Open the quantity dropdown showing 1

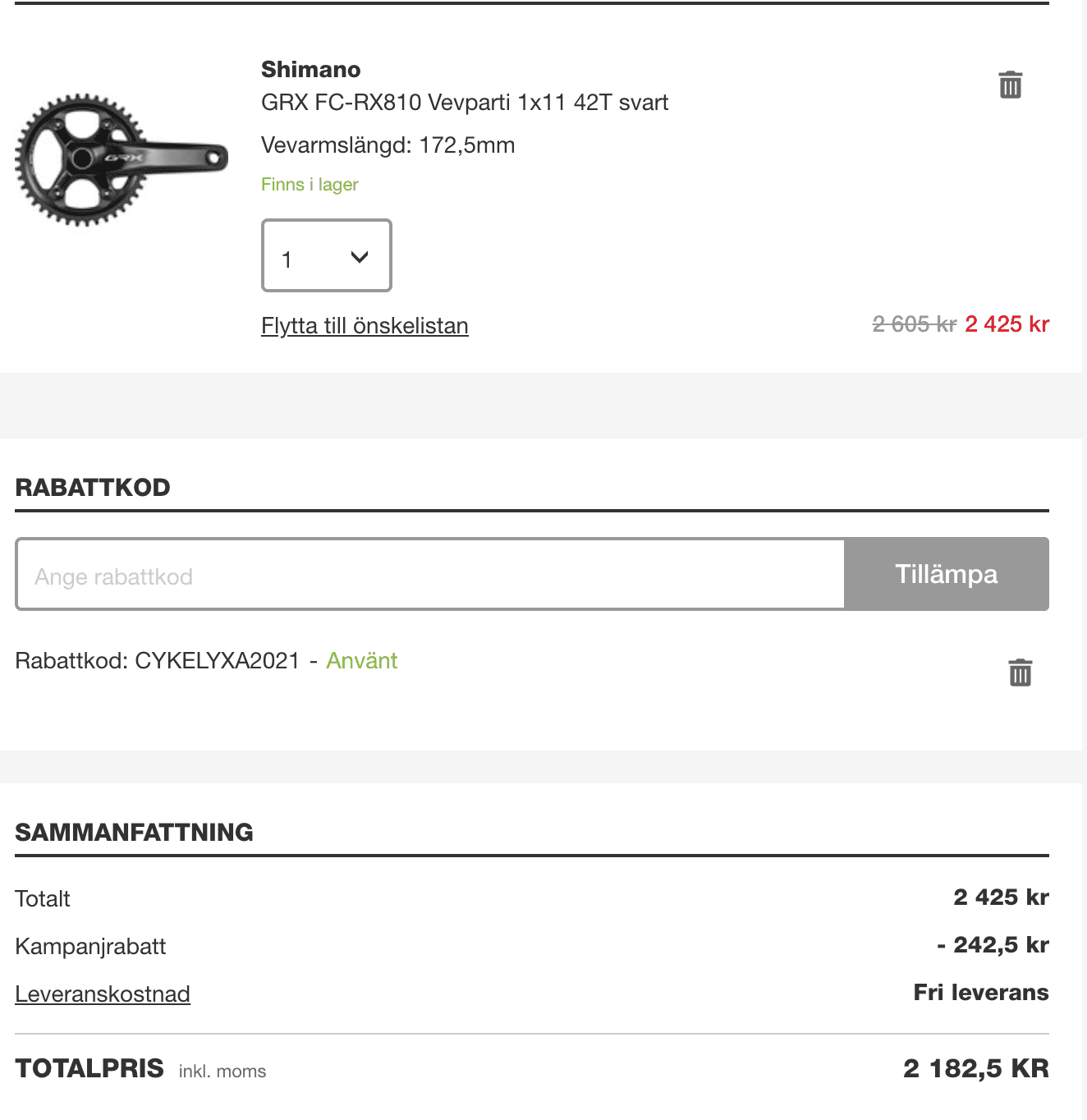326,255
